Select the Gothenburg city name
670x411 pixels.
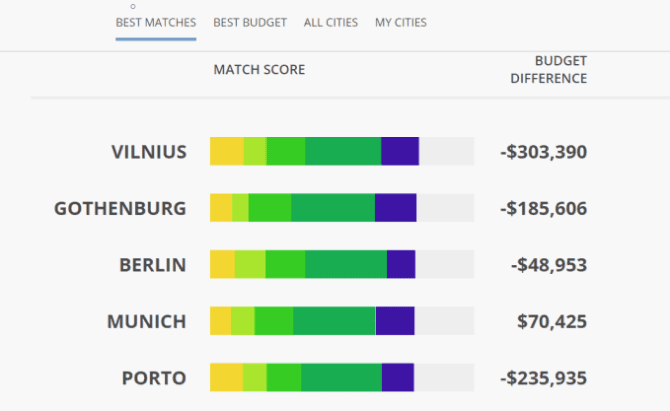coord(120,209)
